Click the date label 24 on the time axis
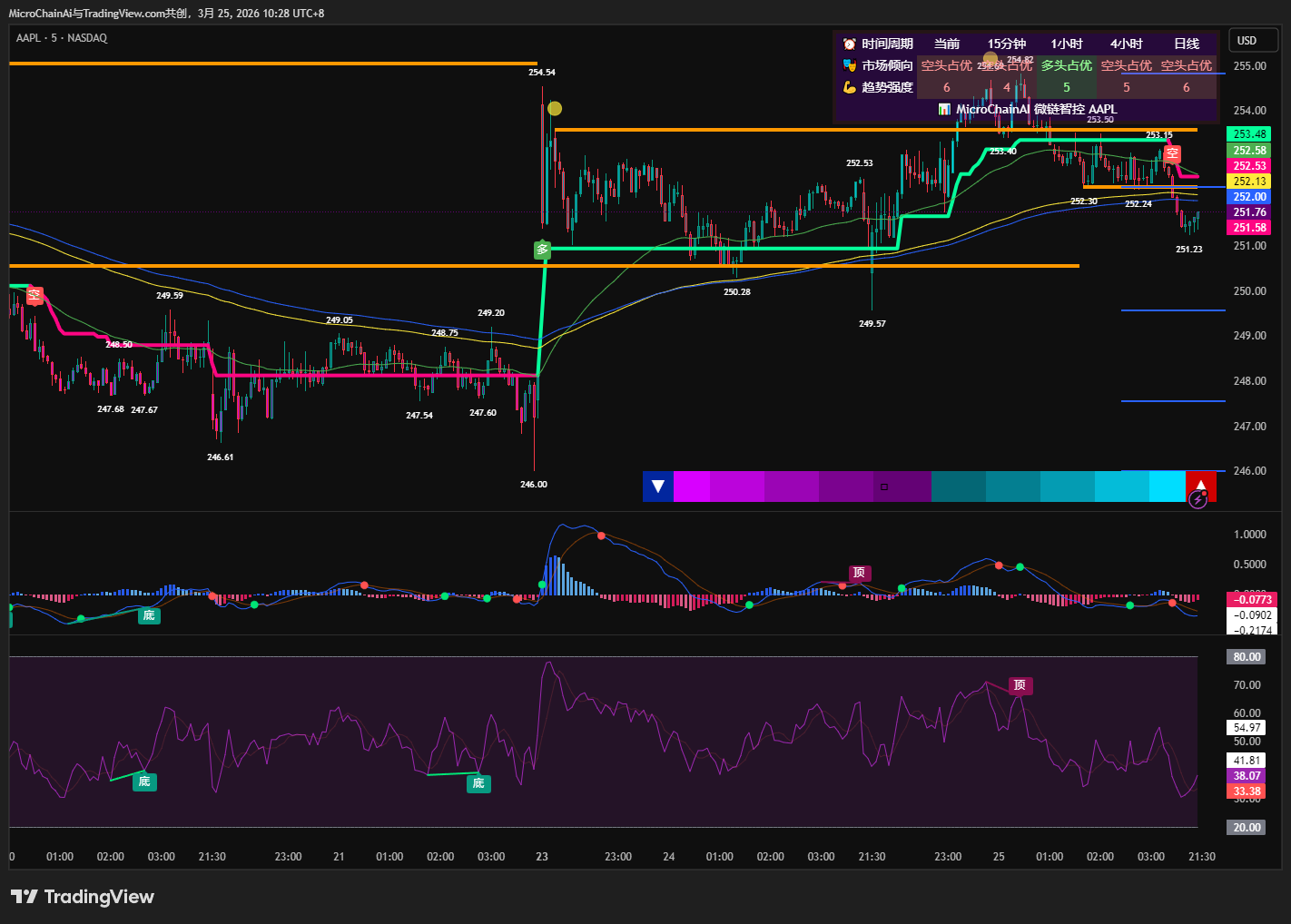This screenshot has height=924, width=1291. [669, 857]
